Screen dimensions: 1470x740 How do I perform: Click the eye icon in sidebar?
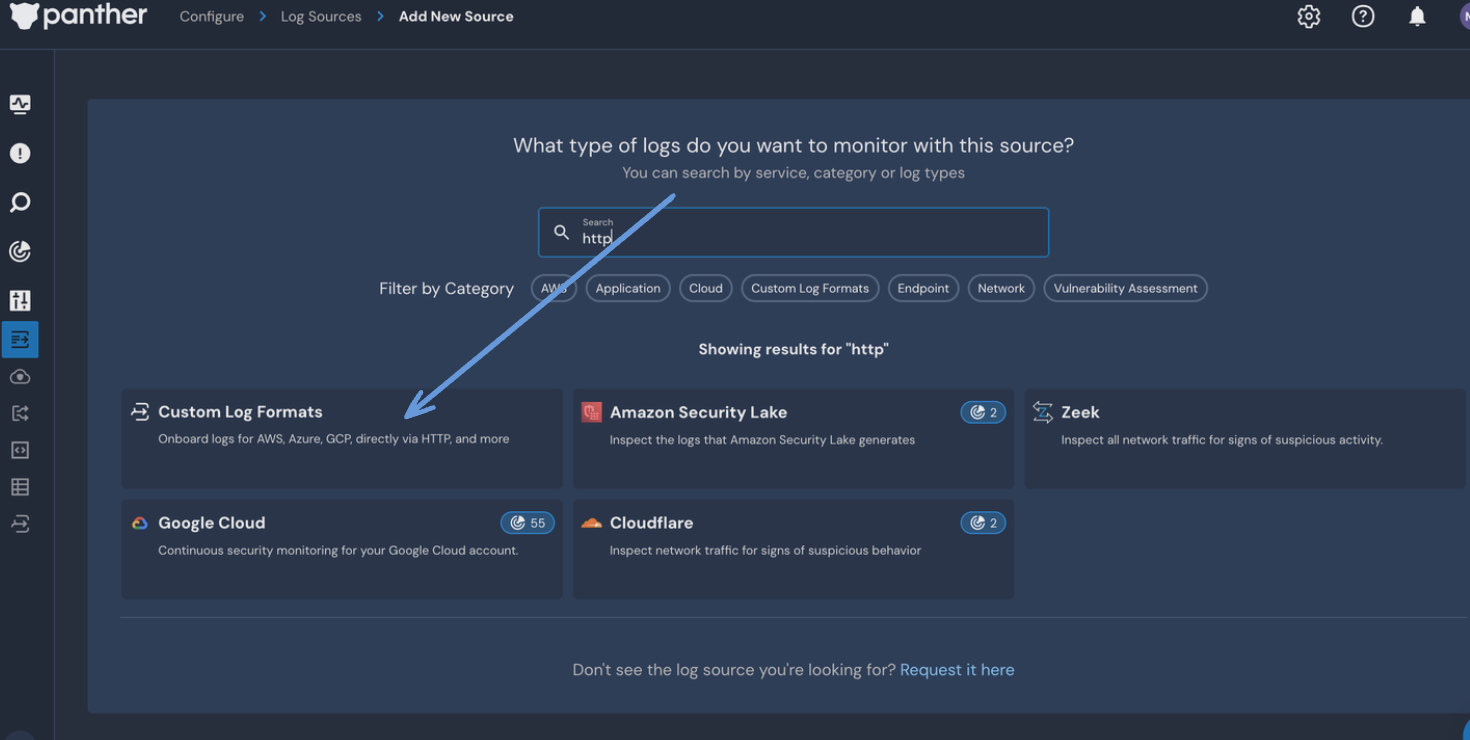point(20,377)
